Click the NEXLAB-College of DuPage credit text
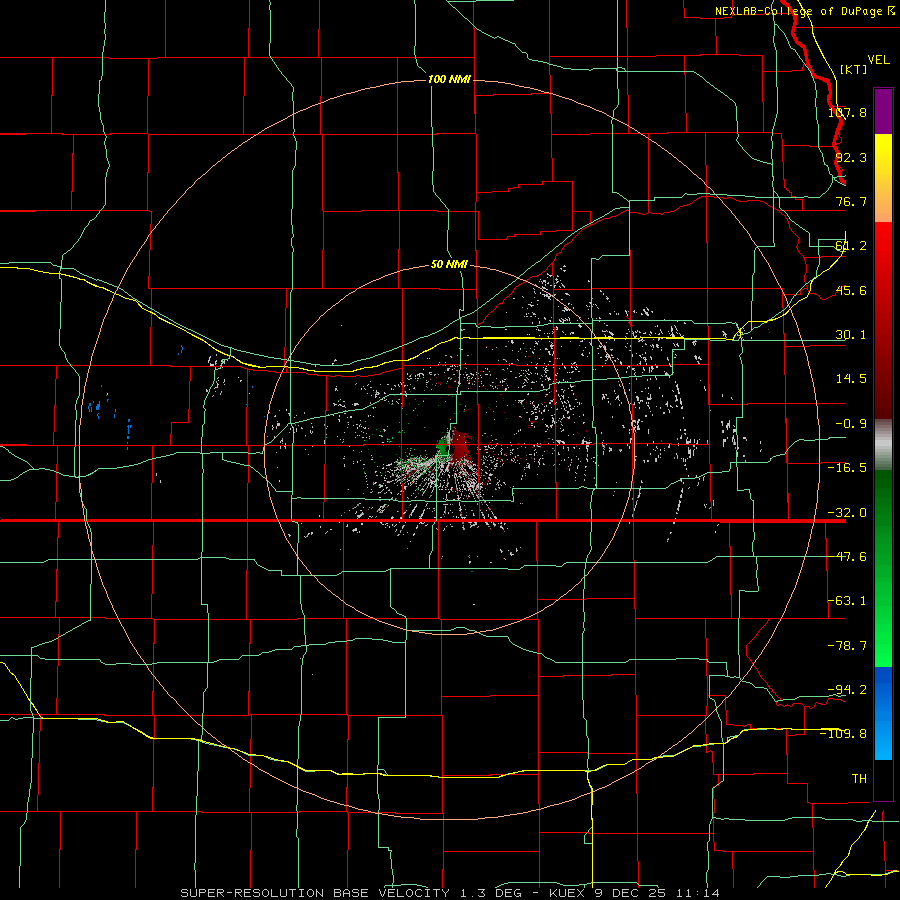Image resolution: width=900 pixels, height=900 pixels. tap(805, 11)
